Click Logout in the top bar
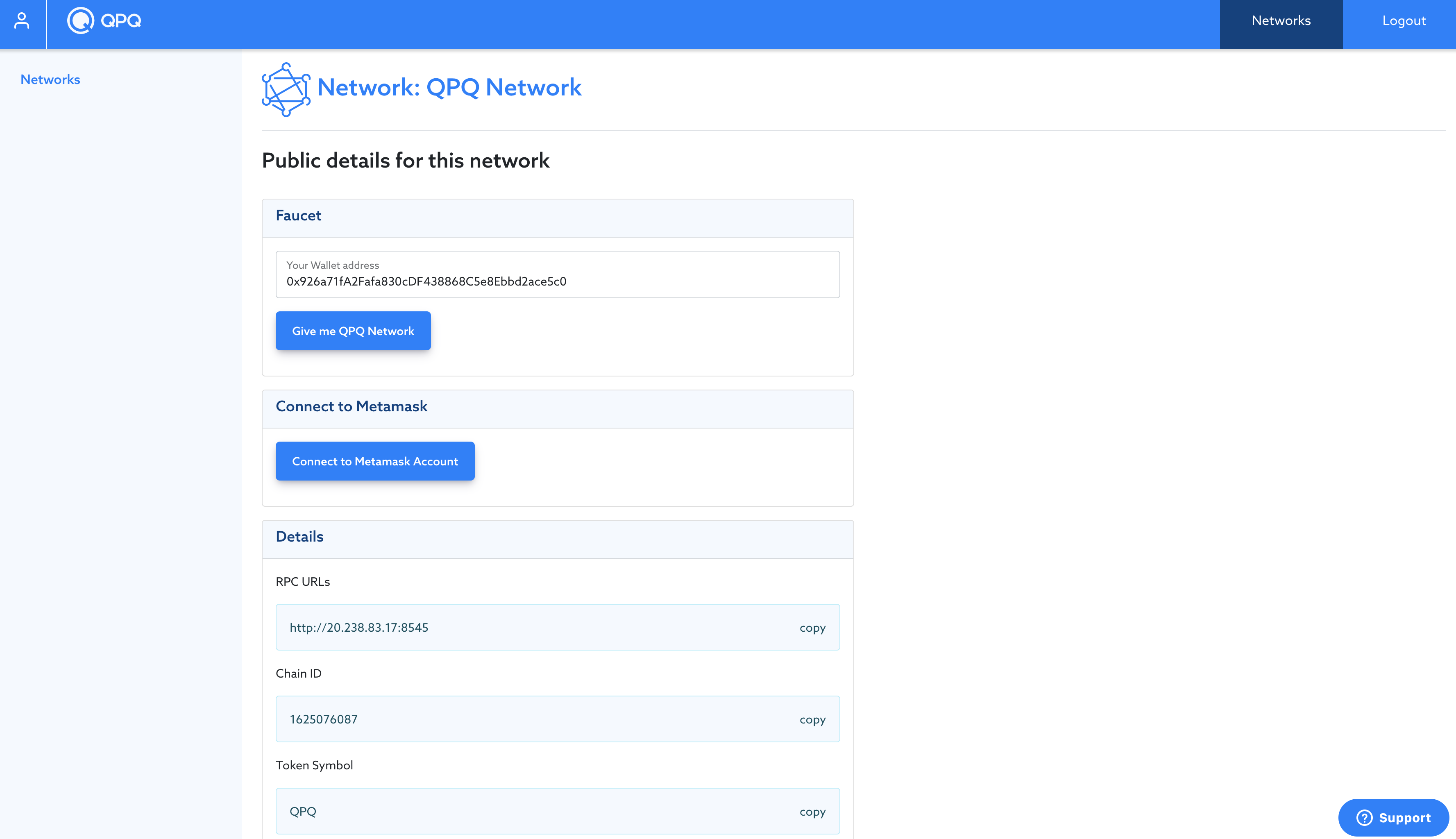Image resolution: width=1456 pixels, height=839 pixels. pos(1404,21)
